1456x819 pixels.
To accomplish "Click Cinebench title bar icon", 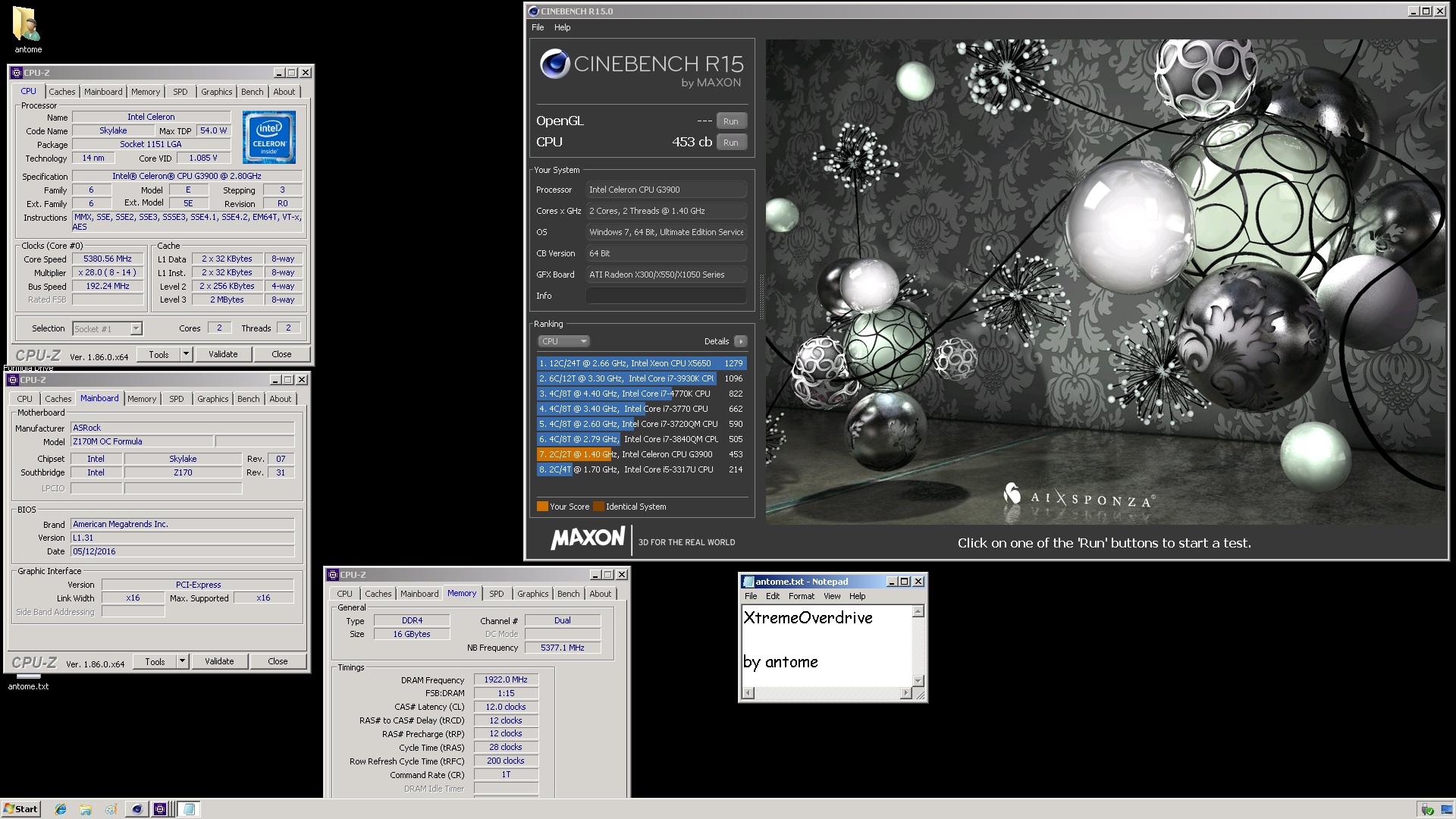I will pyautogui.click(x=533, y=11).
